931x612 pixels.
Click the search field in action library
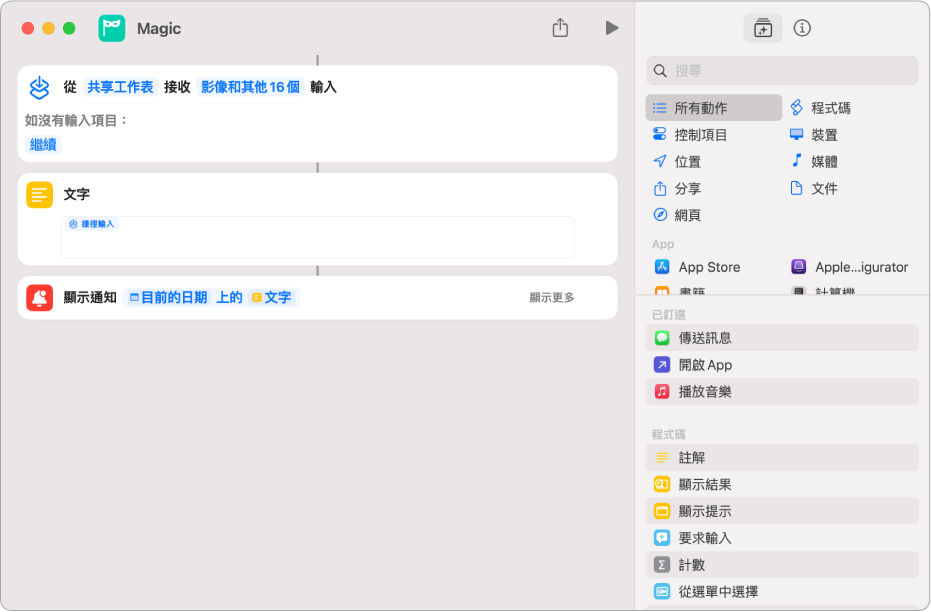click(782, 71)
